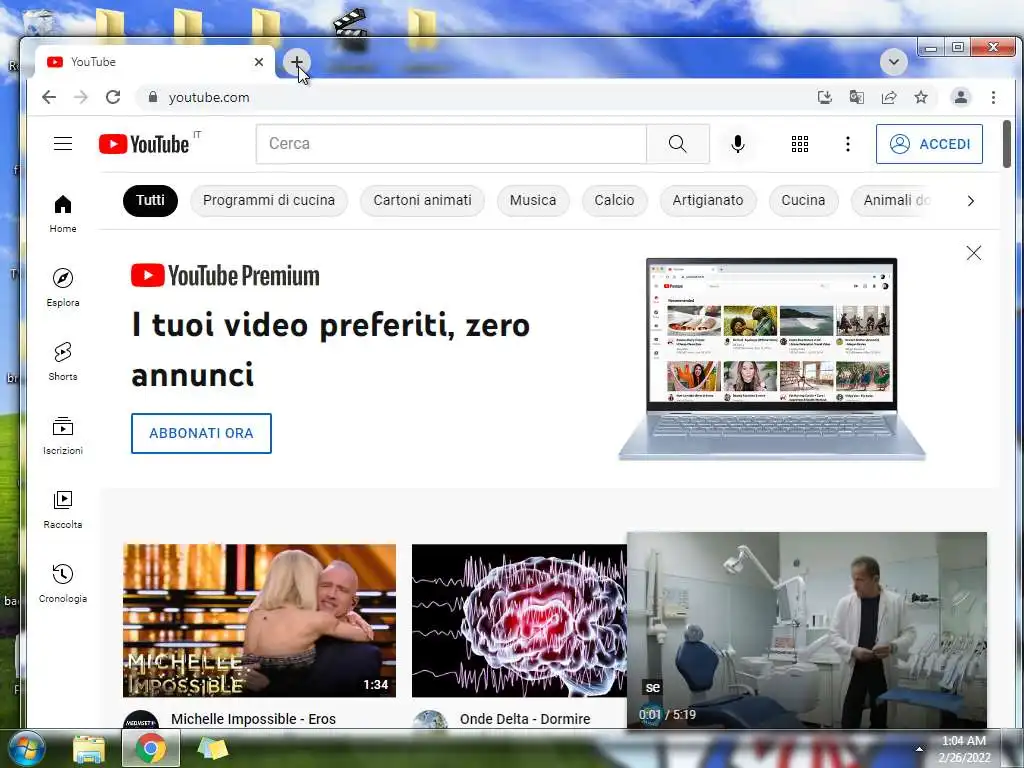Screen dimensions: 1024x768
Task: Open the third pinned taskbar app
Action: point(212,748)
